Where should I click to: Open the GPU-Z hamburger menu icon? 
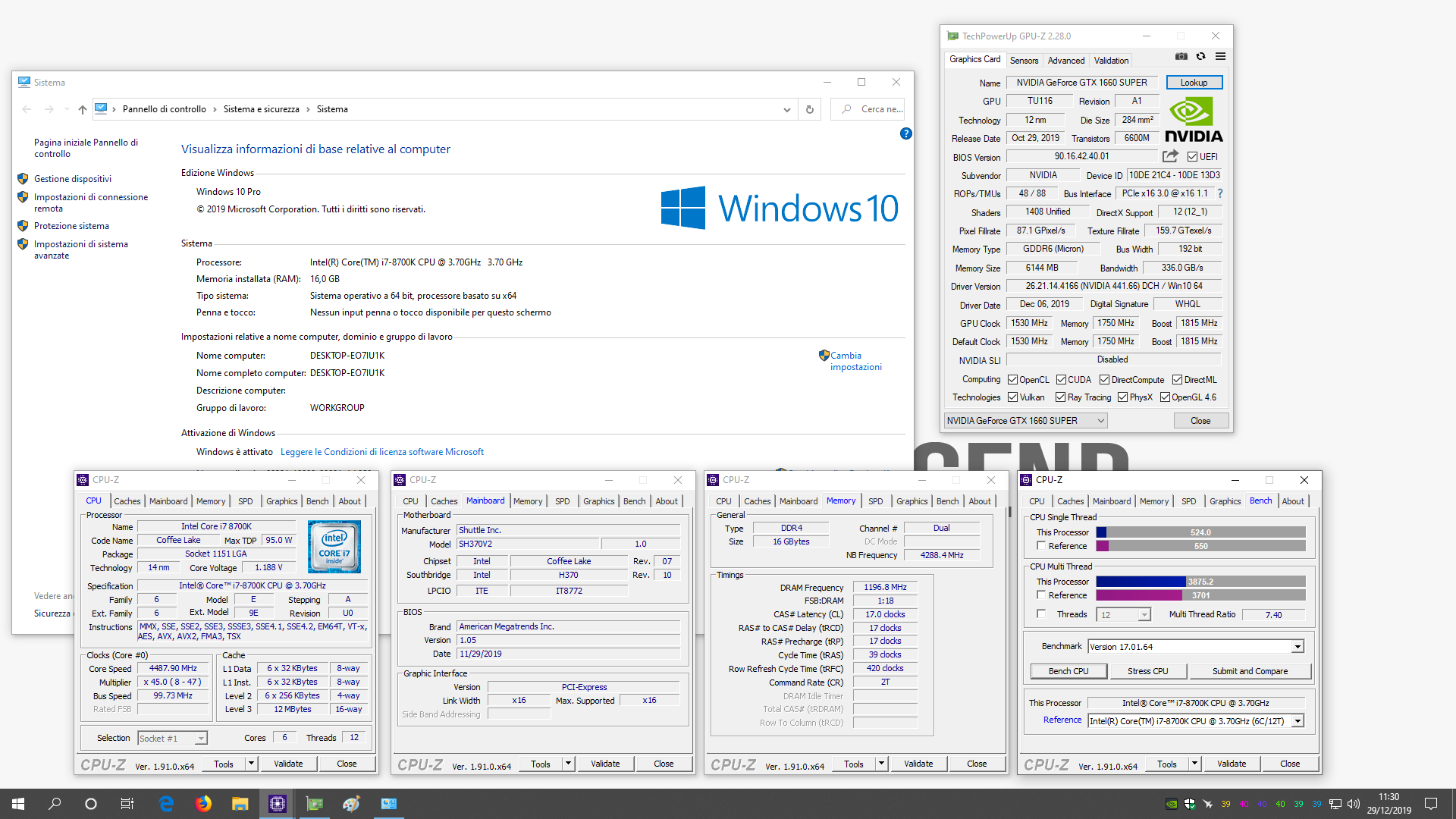1220,57
